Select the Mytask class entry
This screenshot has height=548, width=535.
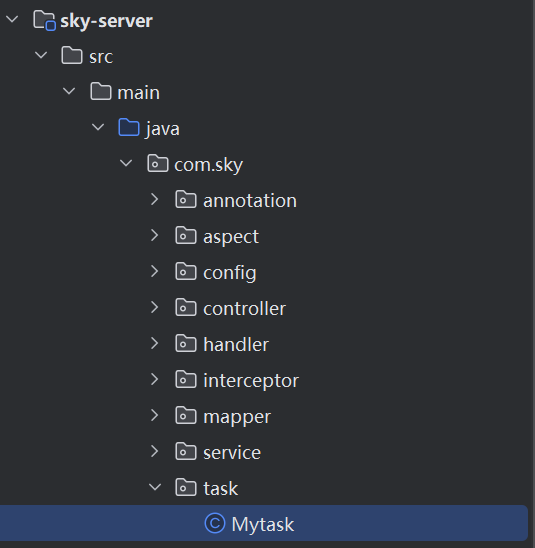click(264, 523)
